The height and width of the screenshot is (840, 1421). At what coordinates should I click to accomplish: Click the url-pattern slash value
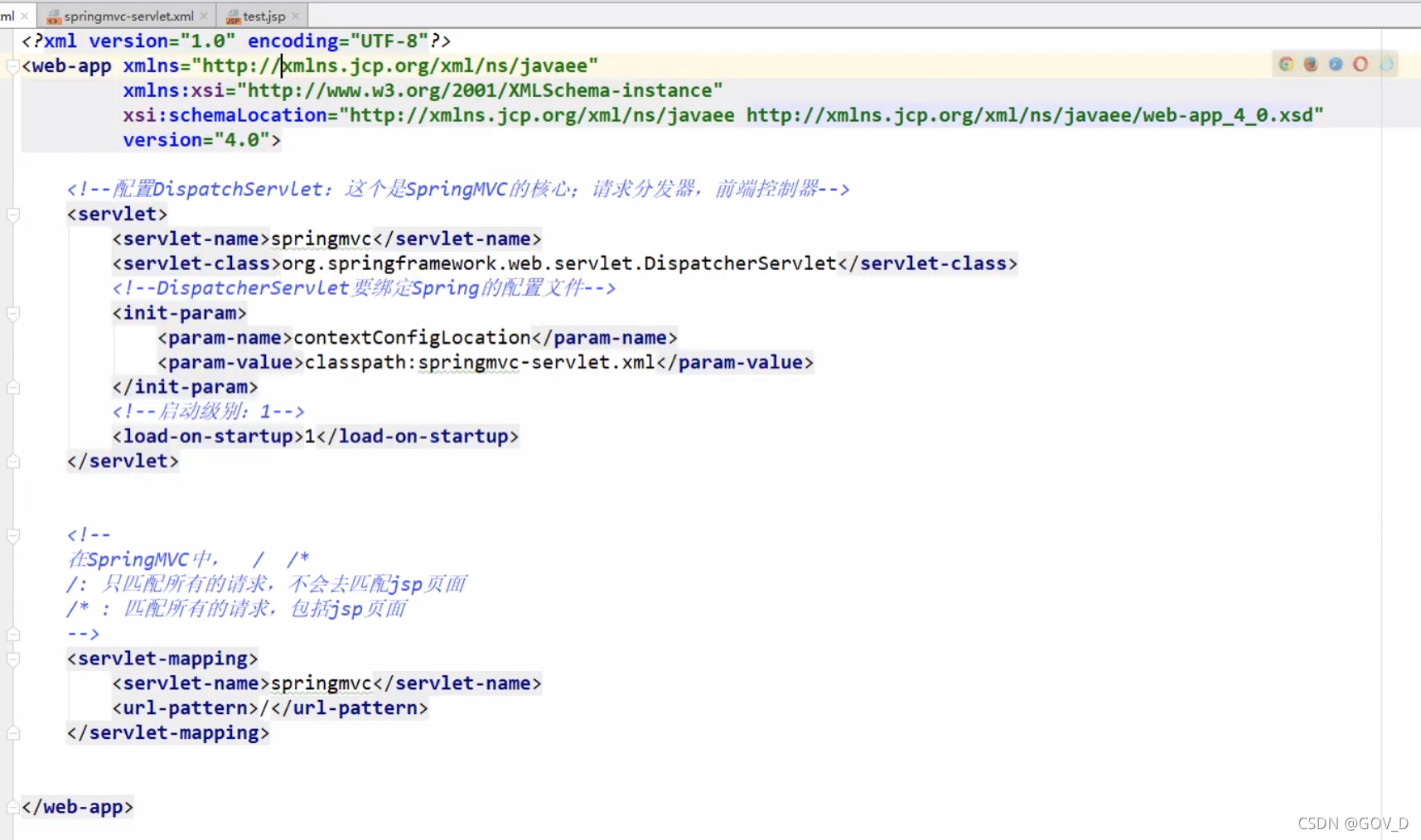(265, 708)
